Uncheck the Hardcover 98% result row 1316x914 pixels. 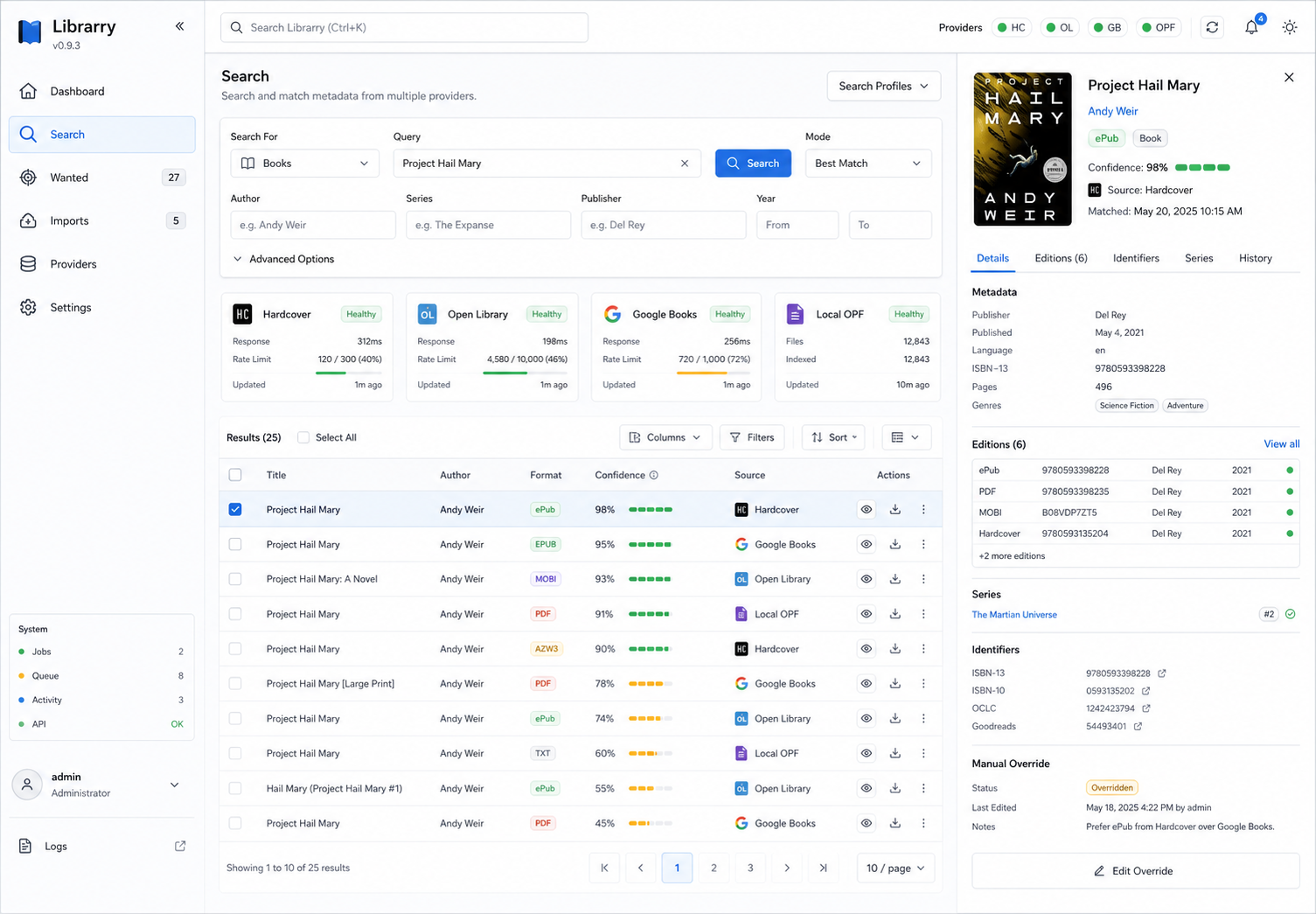point(235,509)
